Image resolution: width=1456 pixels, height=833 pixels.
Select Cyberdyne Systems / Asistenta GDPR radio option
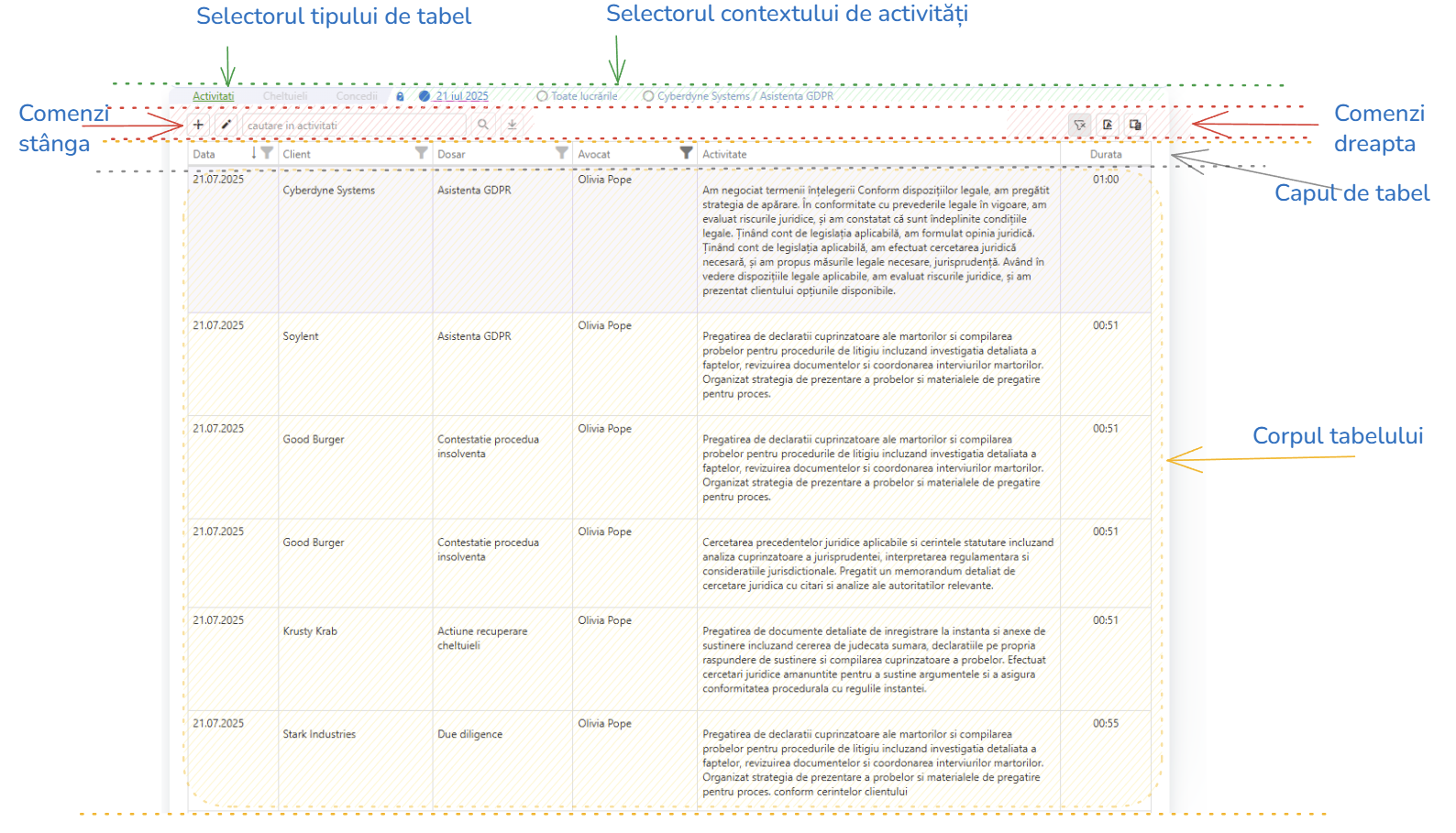648,96
